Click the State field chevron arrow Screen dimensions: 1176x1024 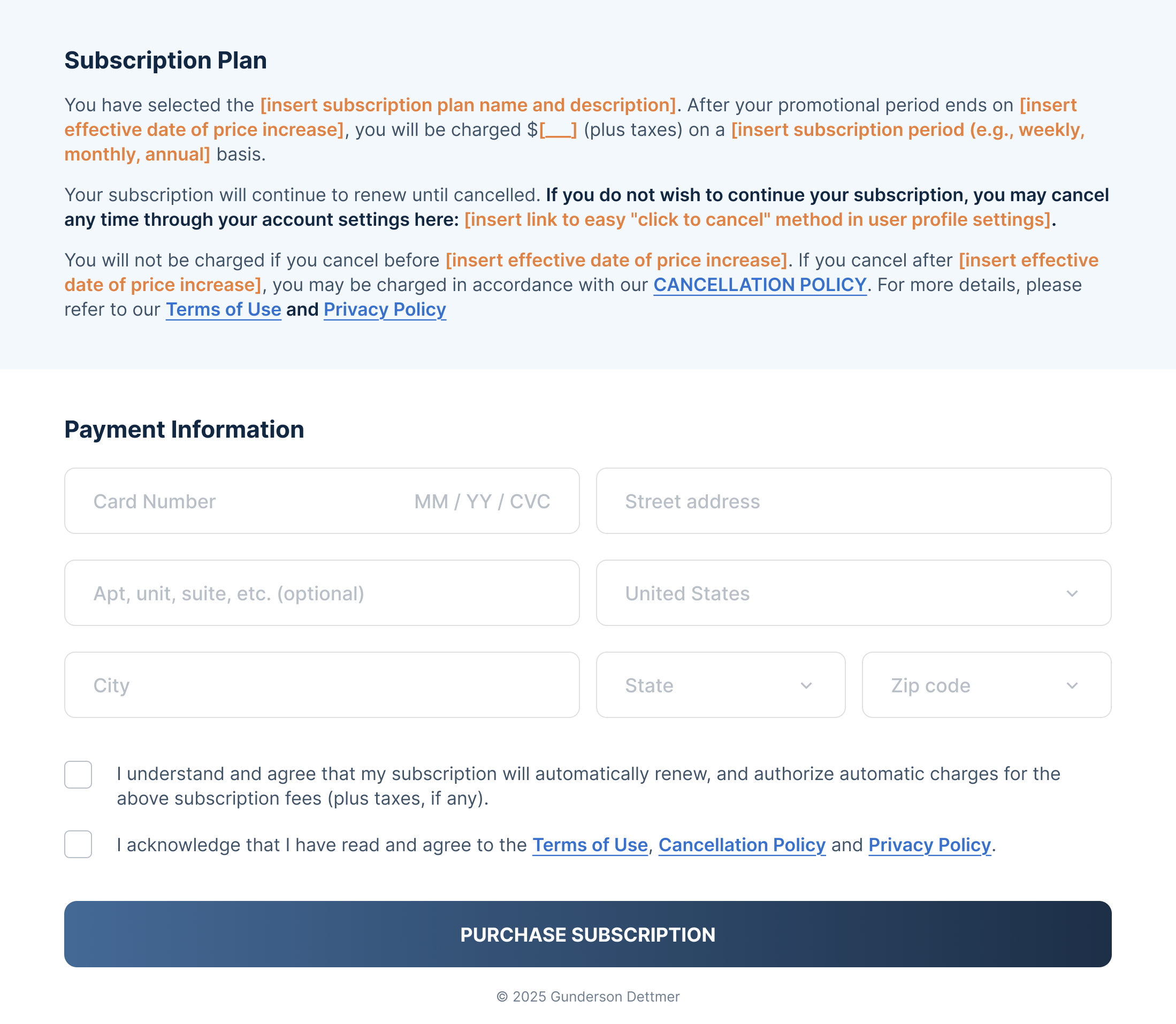tap(806, 685)
